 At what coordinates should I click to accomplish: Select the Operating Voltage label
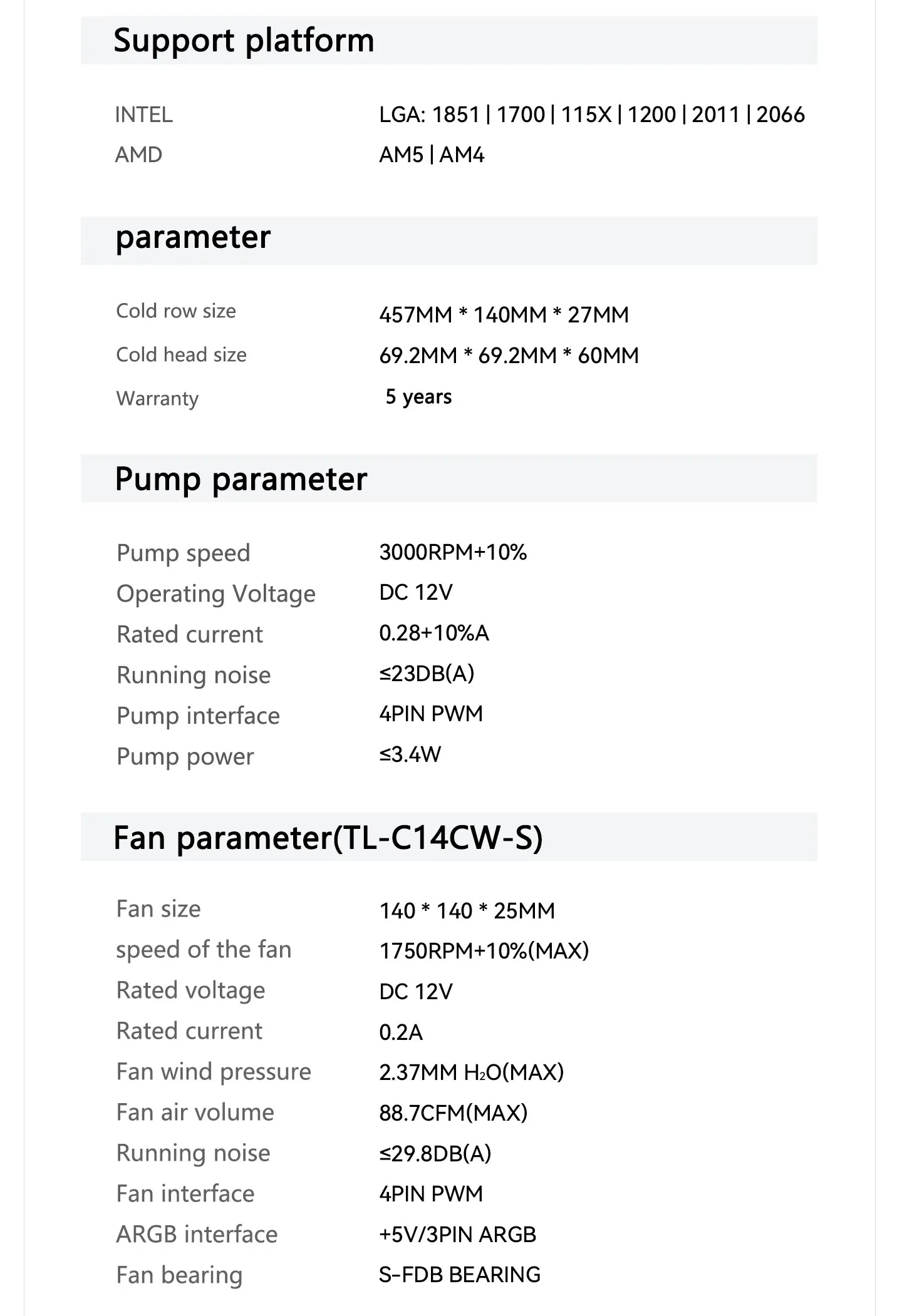216,594
